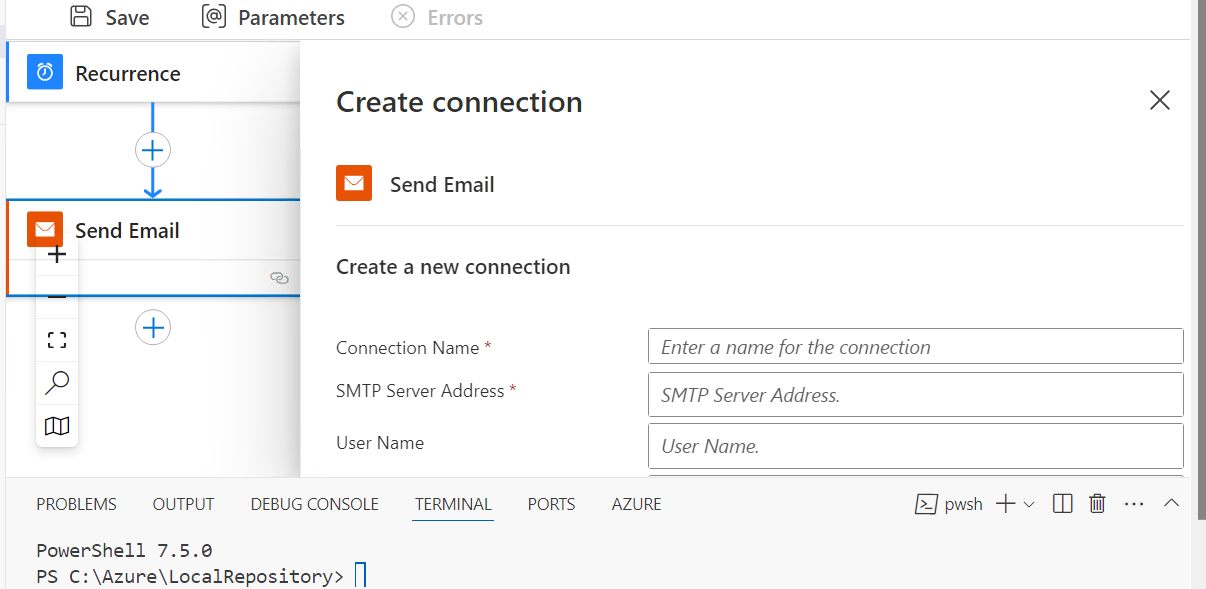Click the Connection Name input field
This screenshot has height=589, width=1206.
tap(915, 346)
